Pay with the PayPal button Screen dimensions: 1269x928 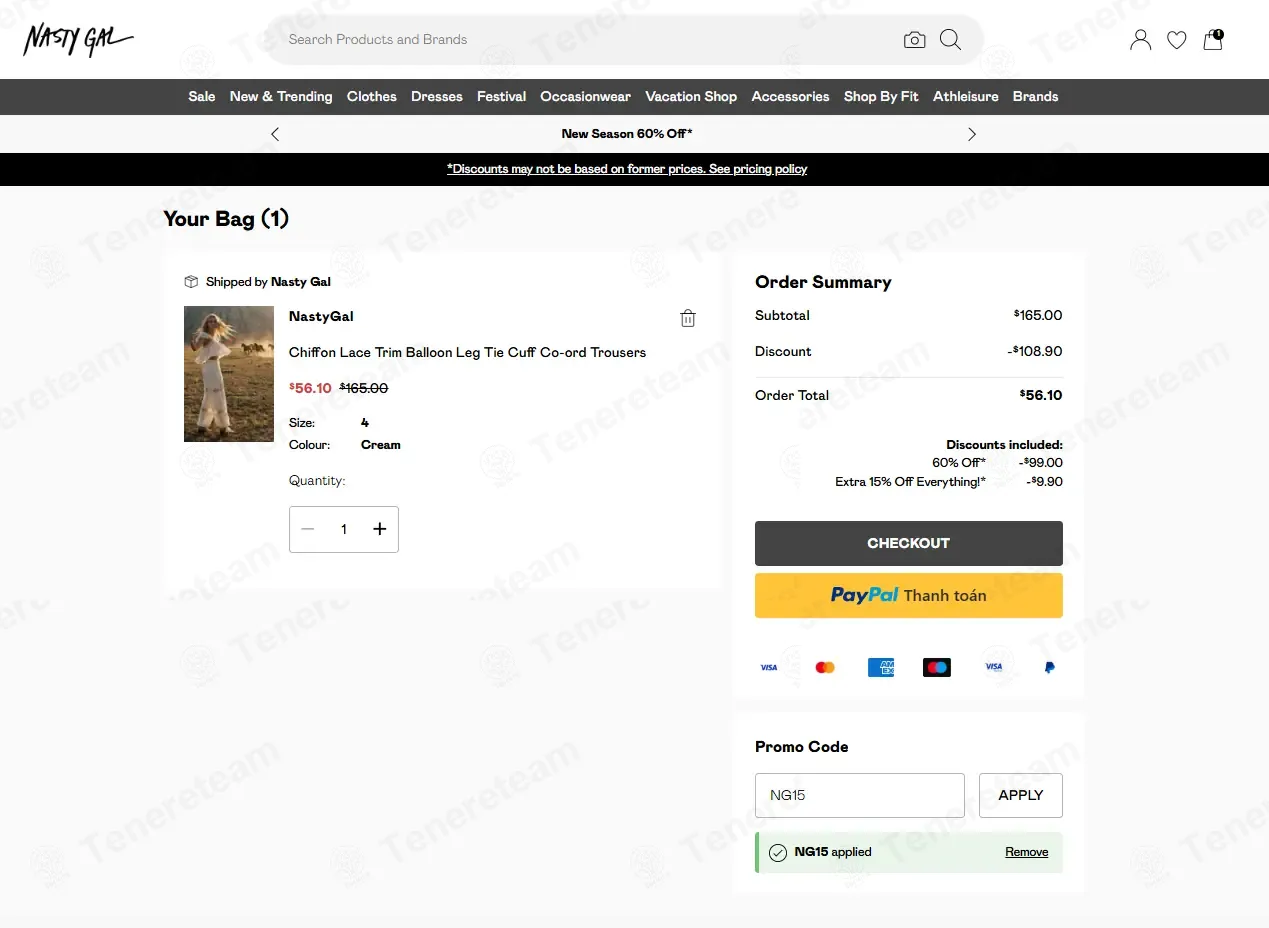click(x=909, y=595)
